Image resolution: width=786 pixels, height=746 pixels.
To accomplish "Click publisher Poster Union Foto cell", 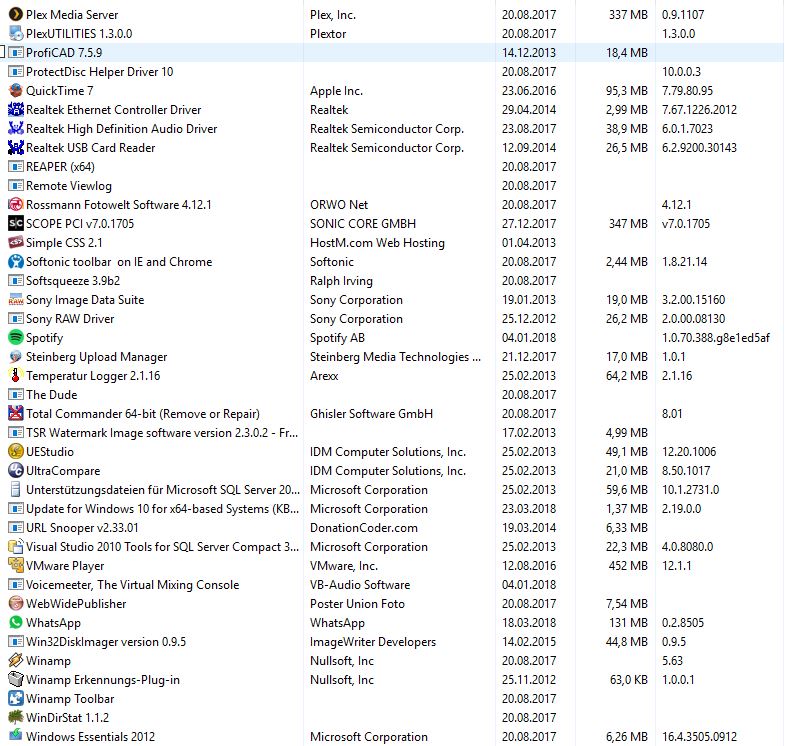I will (357, 604).
